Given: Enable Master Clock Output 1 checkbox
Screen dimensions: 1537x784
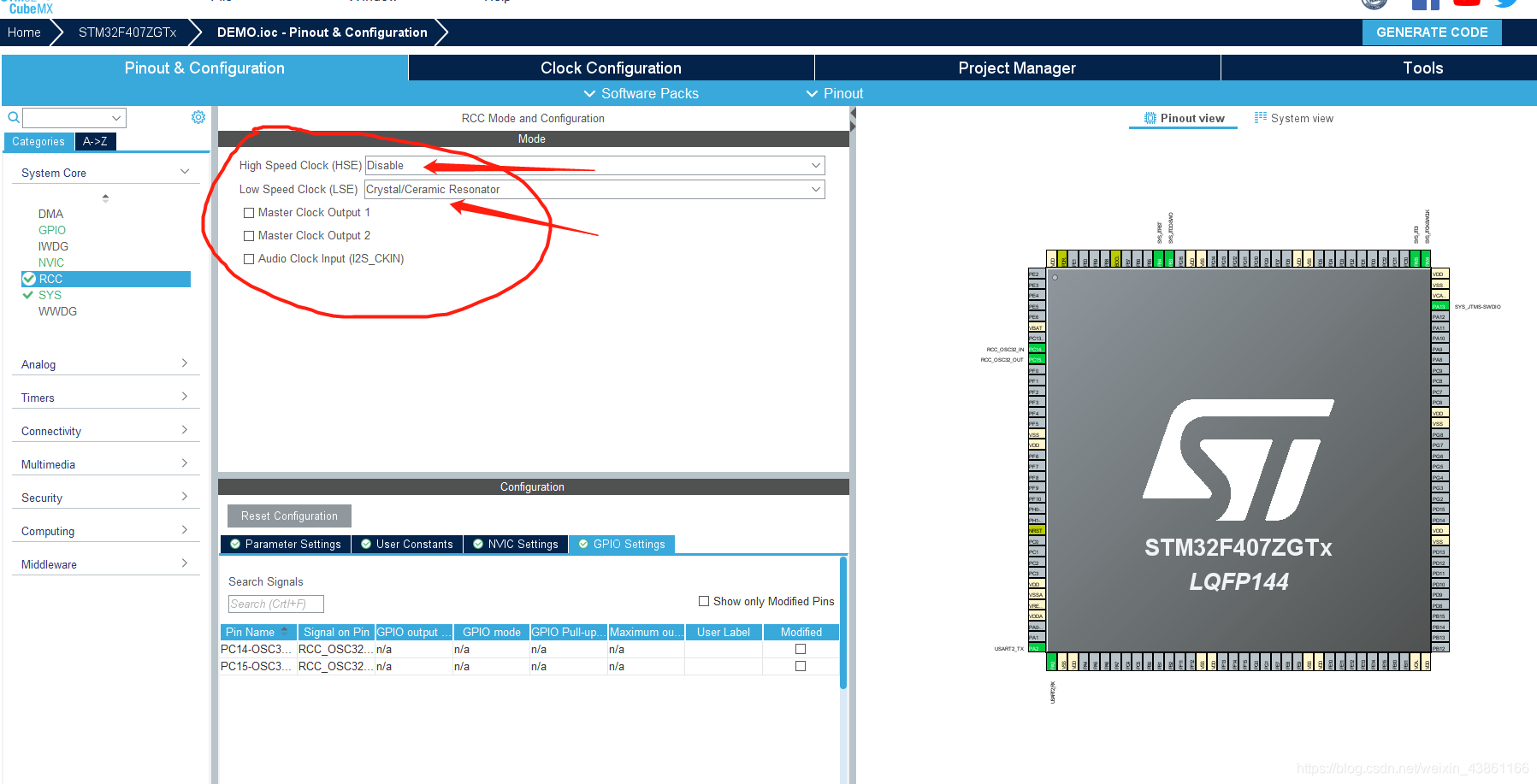Looking at the screenshot, I should [x=249, y=213].
